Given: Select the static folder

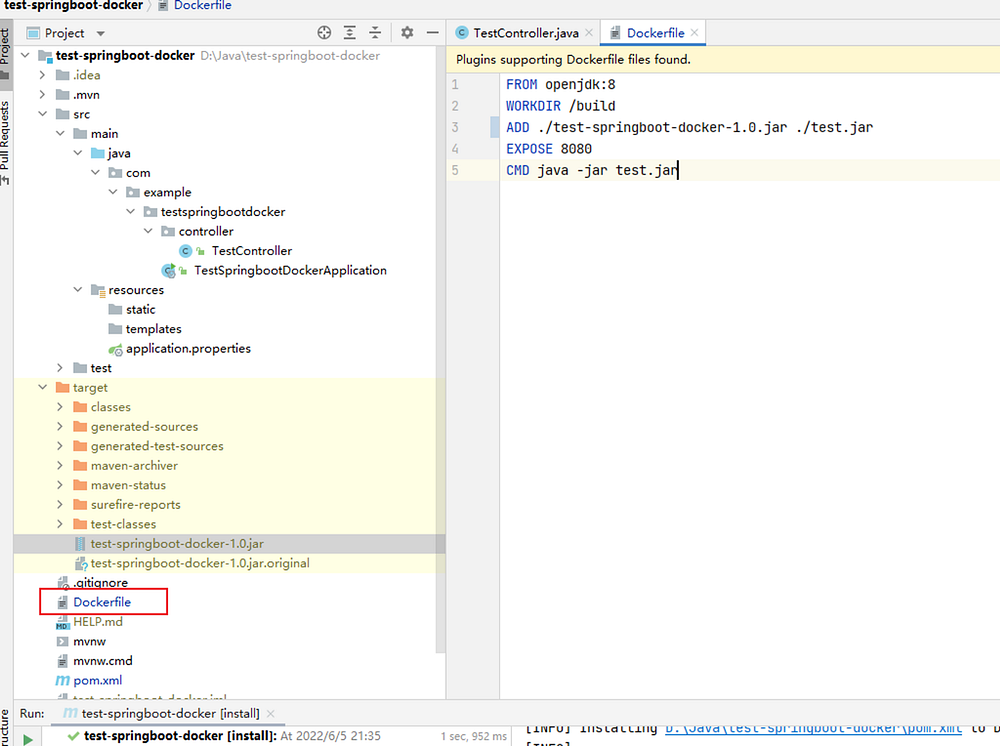Looking at the screenshot, I should (140, 309).
